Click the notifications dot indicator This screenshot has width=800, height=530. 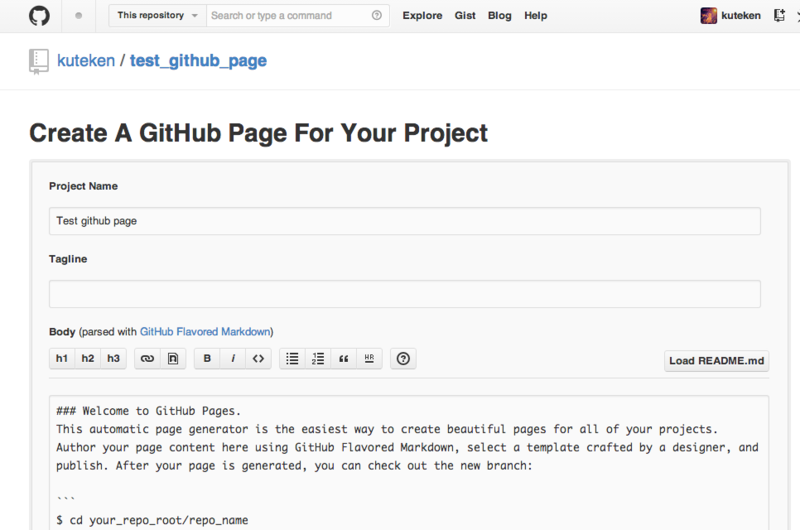(x=79, y=16)
